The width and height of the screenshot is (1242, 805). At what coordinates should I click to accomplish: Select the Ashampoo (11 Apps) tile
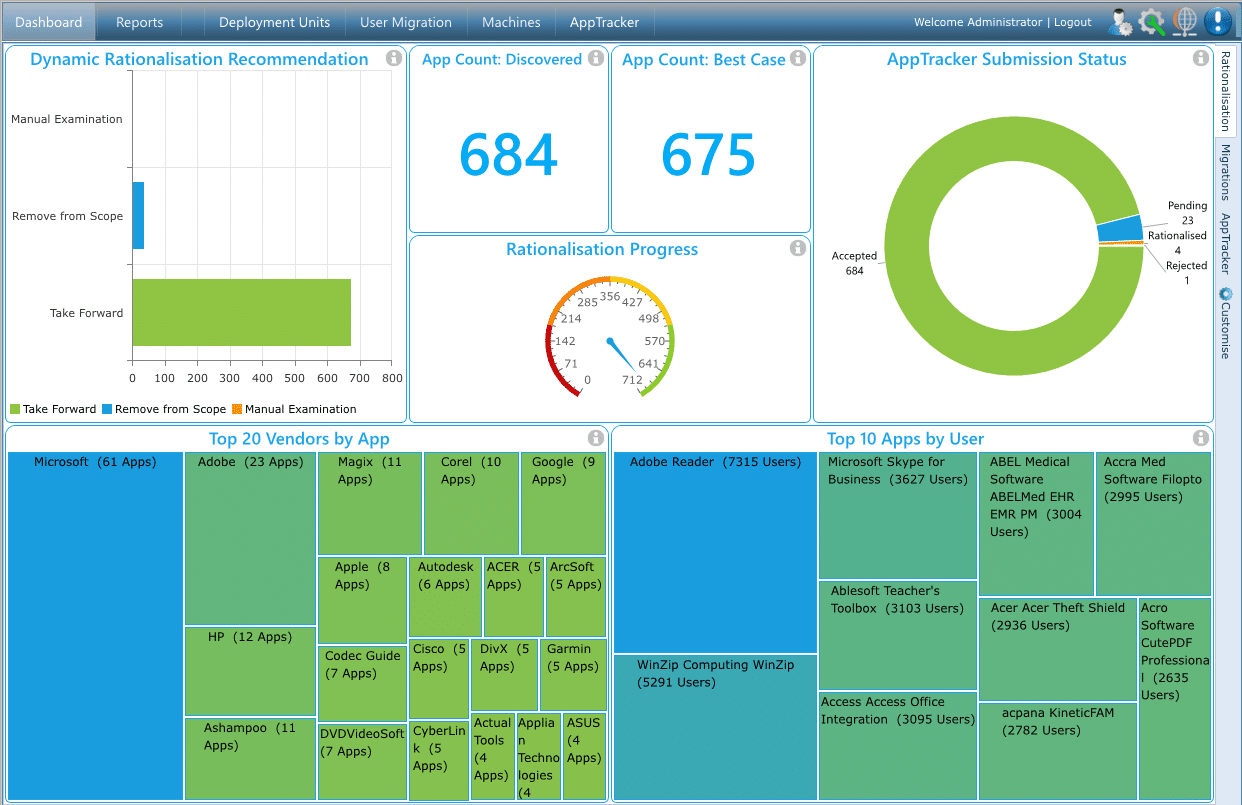pyautogui.click(x=250, y=759)
